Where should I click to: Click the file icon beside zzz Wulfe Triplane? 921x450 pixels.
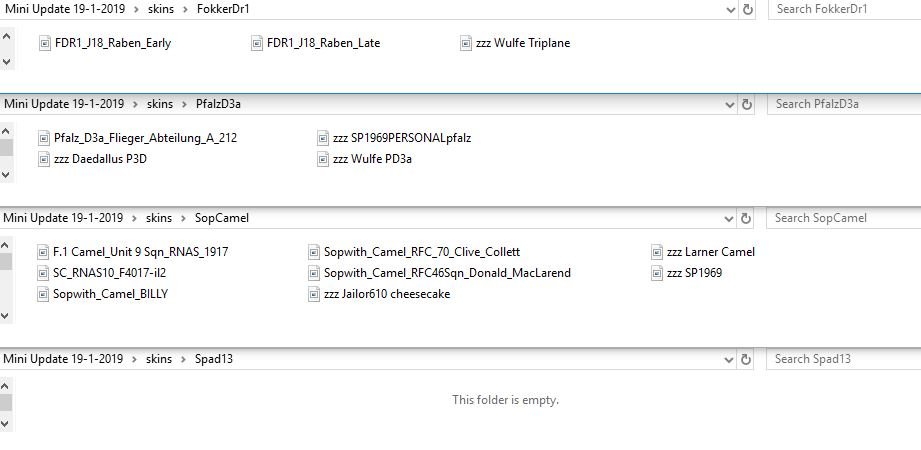pyautogui.click(x=466, y=43)
